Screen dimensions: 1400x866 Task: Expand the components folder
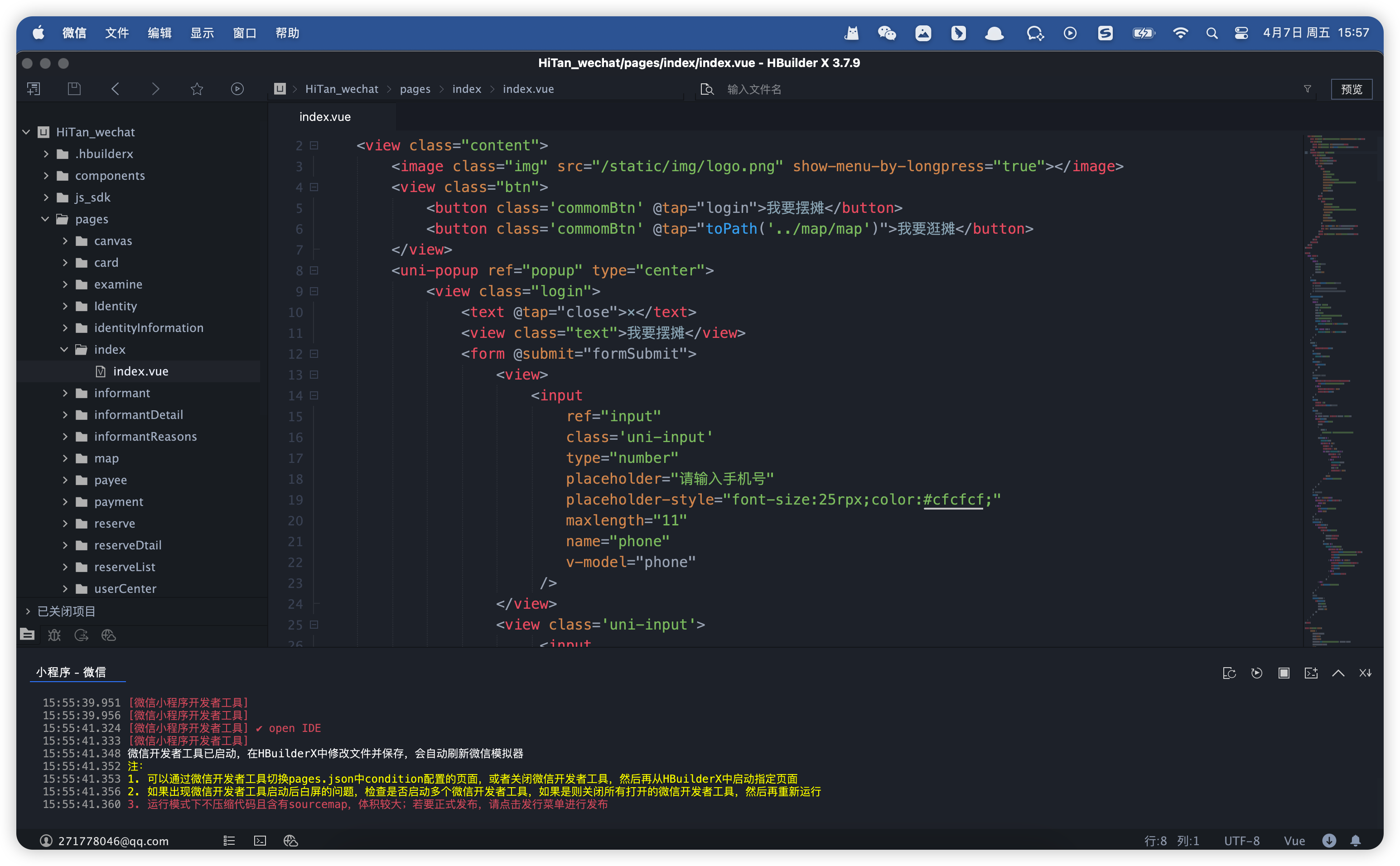46,176
